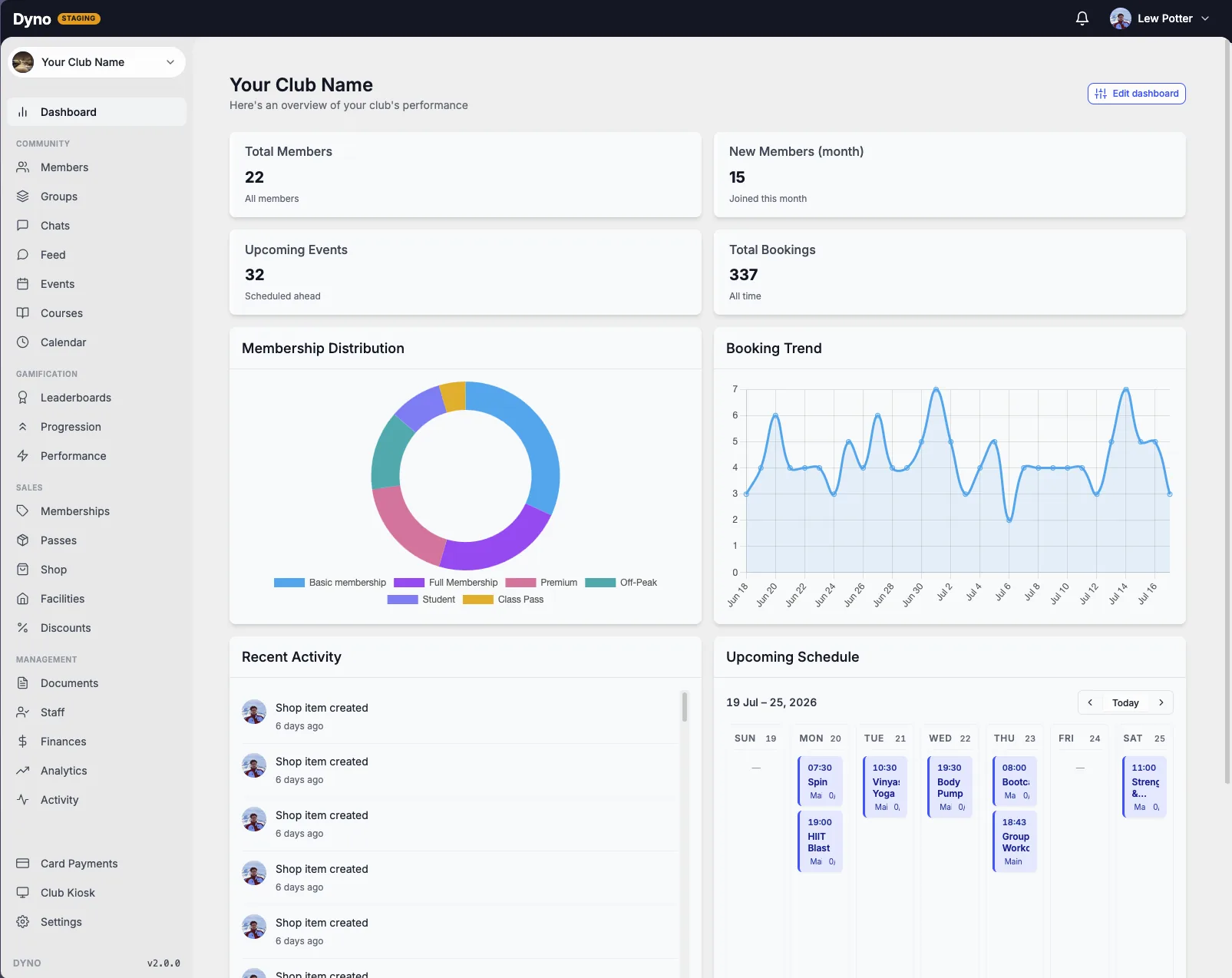The width and height of the screenshot is (1232, 978).
Task: Toggle Full Membership legend entry
Action: 446,583
